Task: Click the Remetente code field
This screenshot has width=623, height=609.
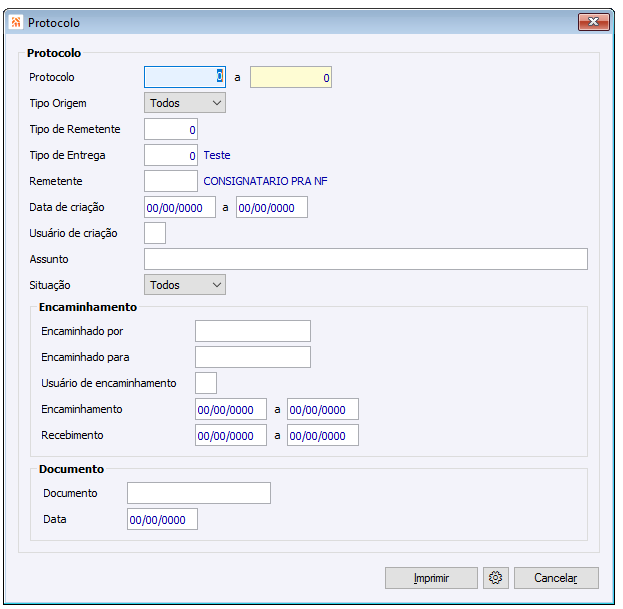Action: (171, 181)
